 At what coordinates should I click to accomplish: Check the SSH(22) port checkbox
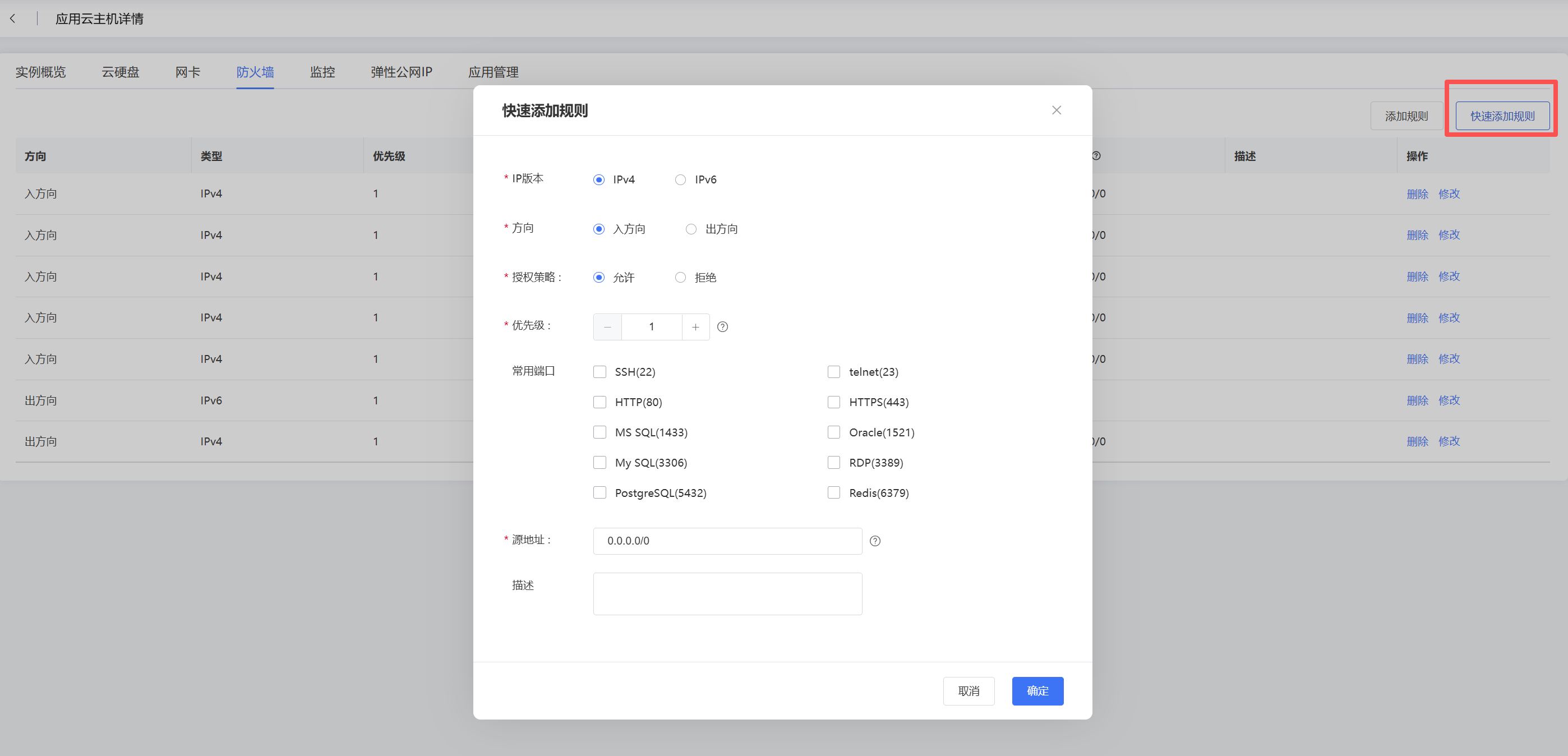coord(599,372)
